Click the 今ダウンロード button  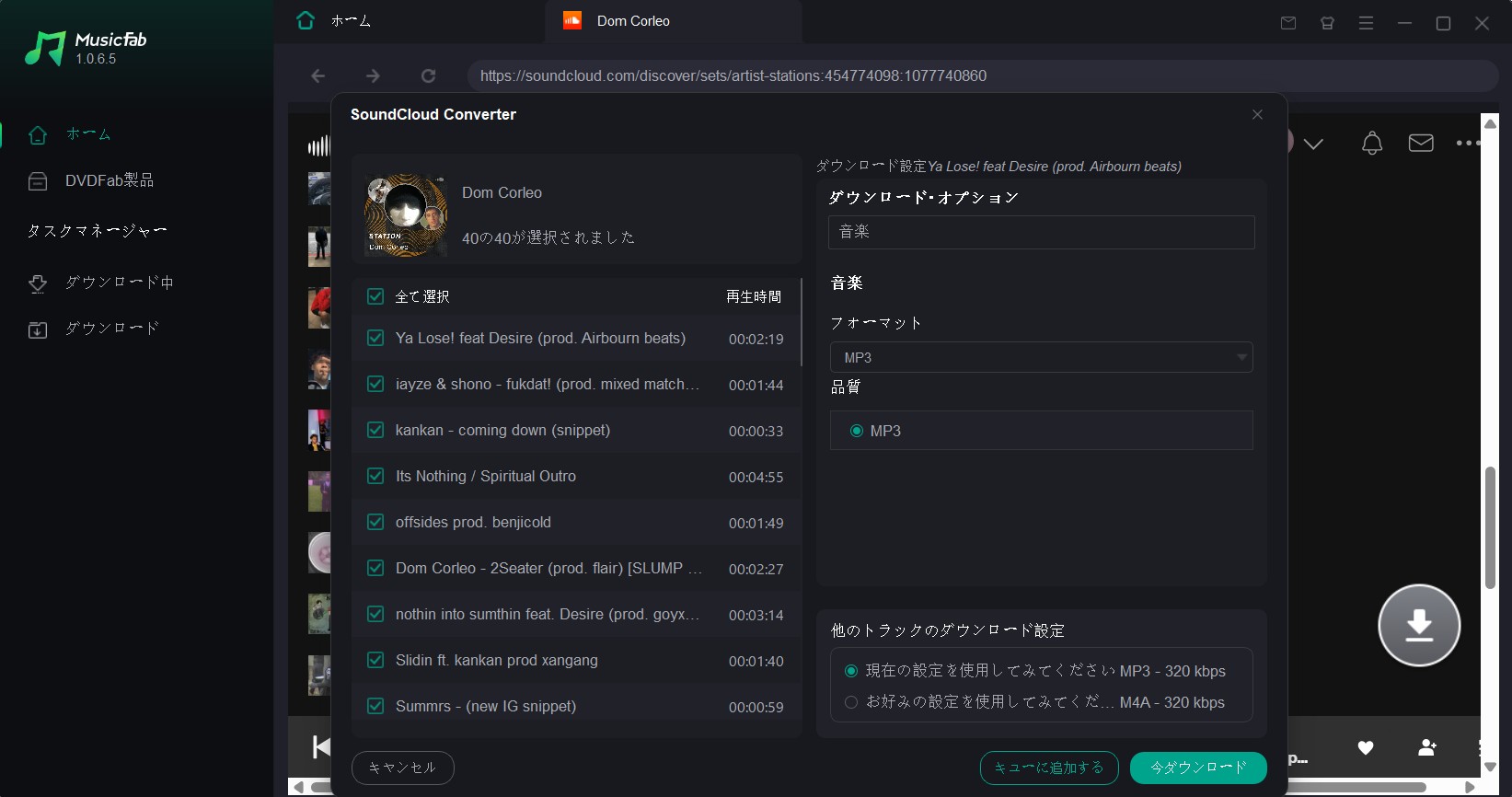click(x=1198, y=768)
